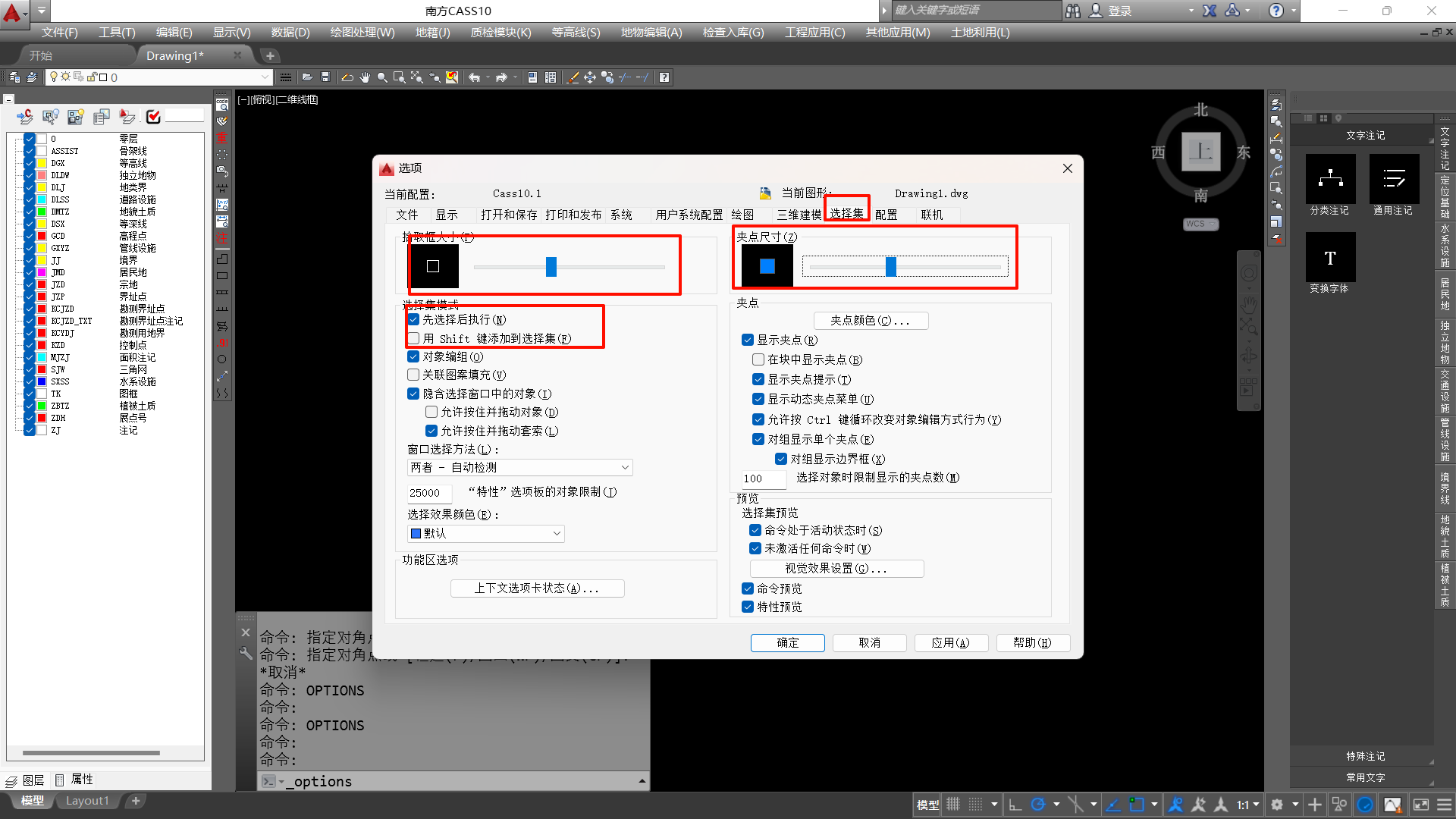Open the layer selector dropdown in toolbar
The image size is (1456, 819).
[265, 77]
